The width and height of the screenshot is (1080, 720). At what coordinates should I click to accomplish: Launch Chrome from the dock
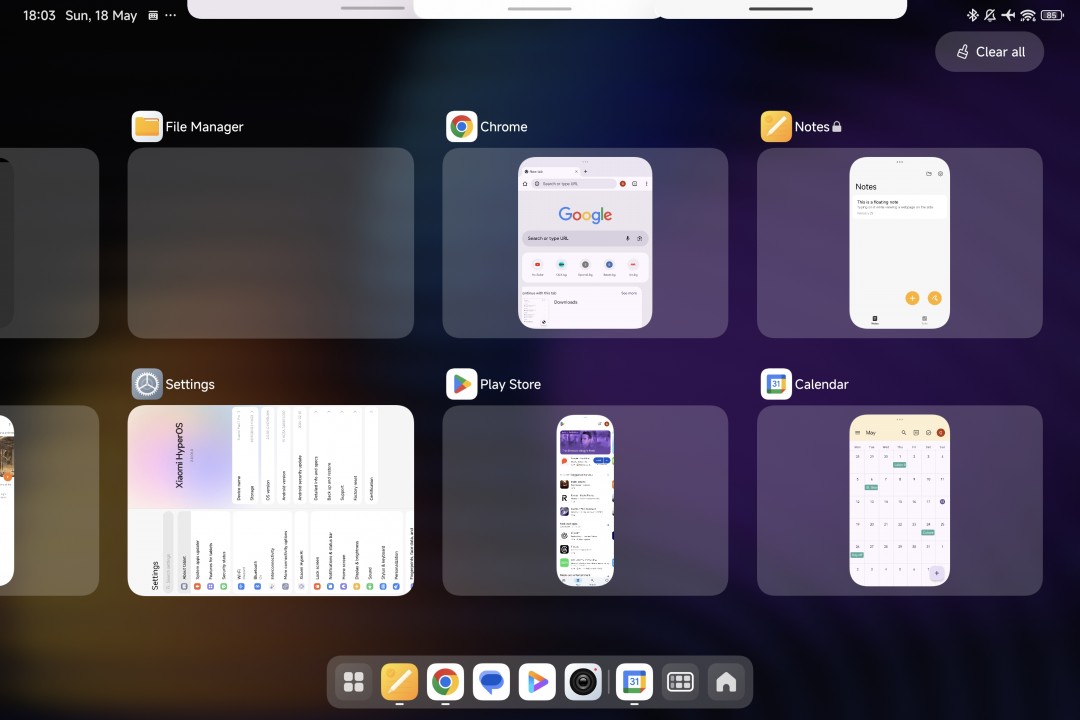[x=445, y=682]
